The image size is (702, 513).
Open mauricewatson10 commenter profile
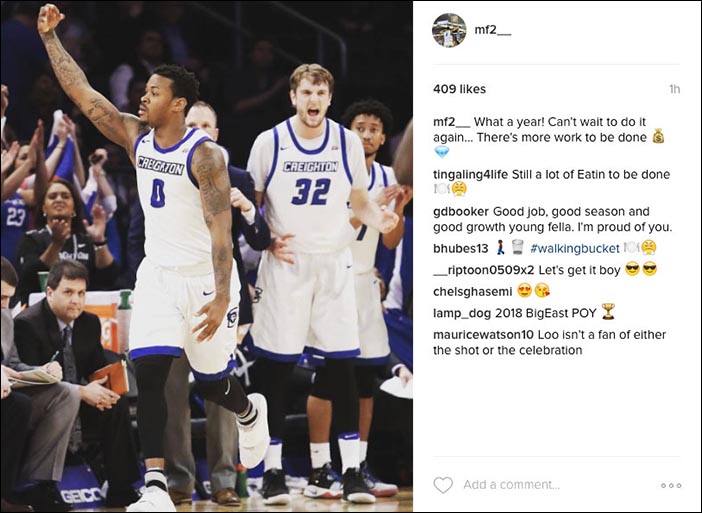(x=483, y=335)
